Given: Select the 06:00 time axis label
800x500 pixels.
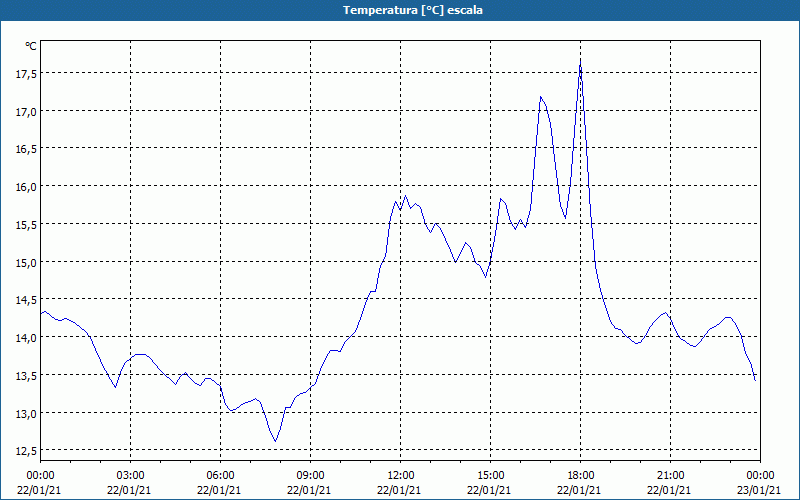Looking at the screenshot, I should pyautogui.click(x=220, y=476).
